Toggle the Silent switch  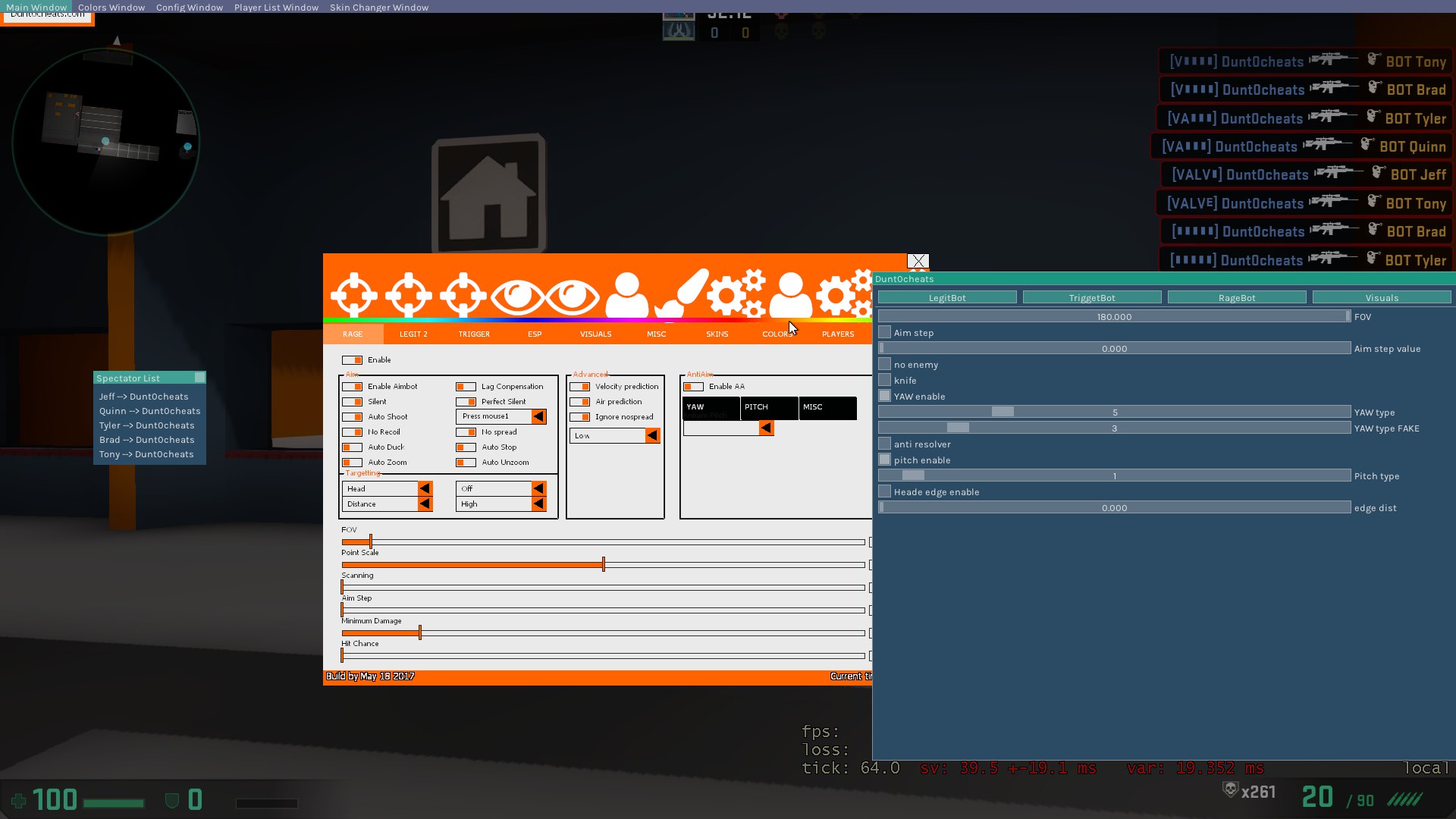(x=352, y=402)
